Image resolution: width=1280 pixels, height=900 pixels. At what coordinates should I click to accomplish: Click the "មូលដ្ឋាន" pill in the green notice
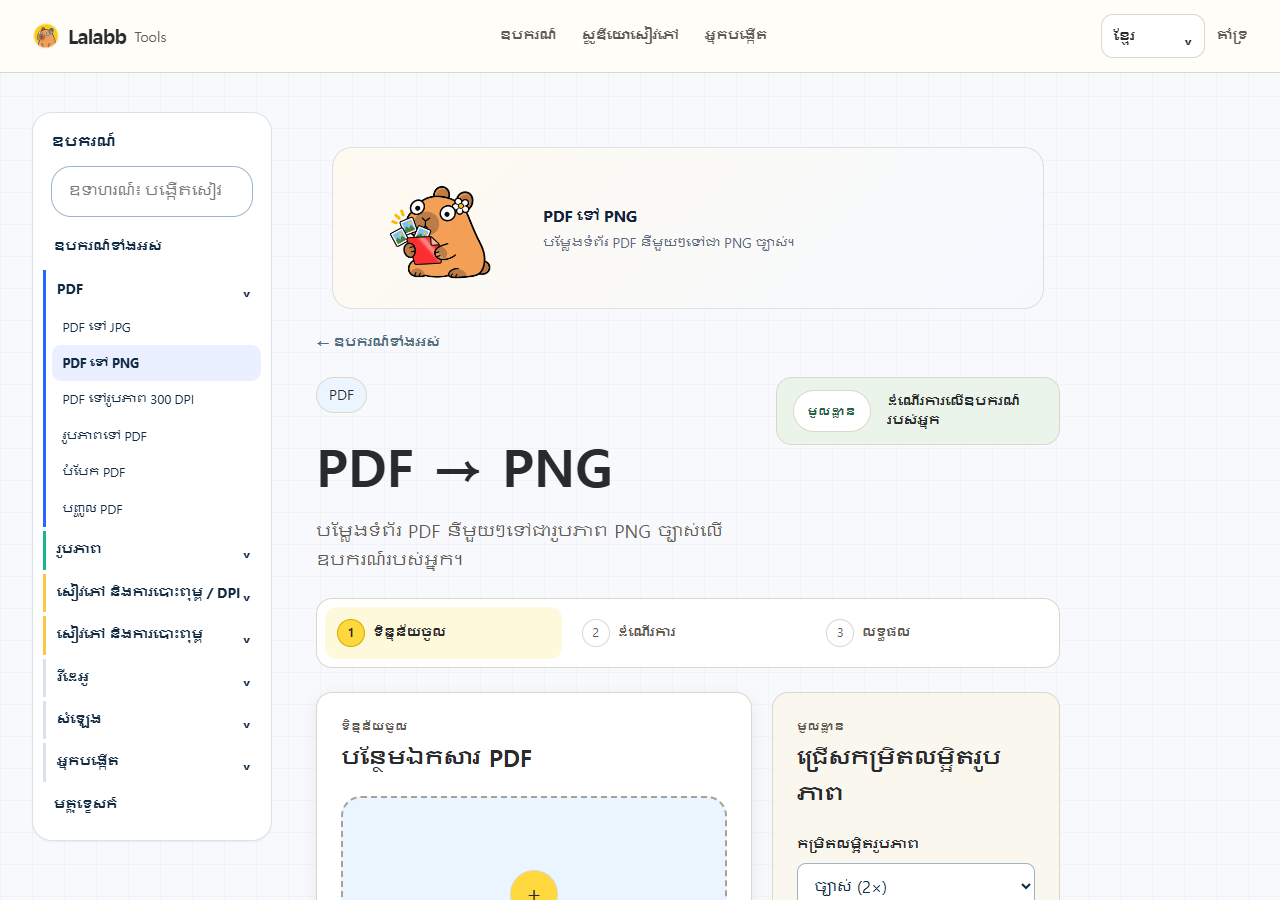(832, 411)
